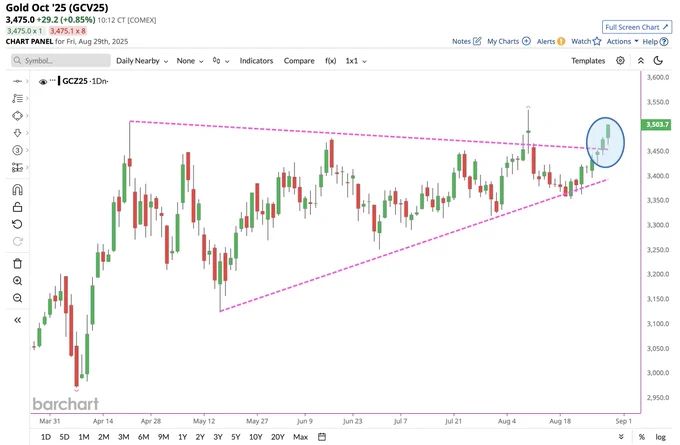Viewport: 680px width, 445px height.
Task: Undo the last chart action
Action: [17, 224]
